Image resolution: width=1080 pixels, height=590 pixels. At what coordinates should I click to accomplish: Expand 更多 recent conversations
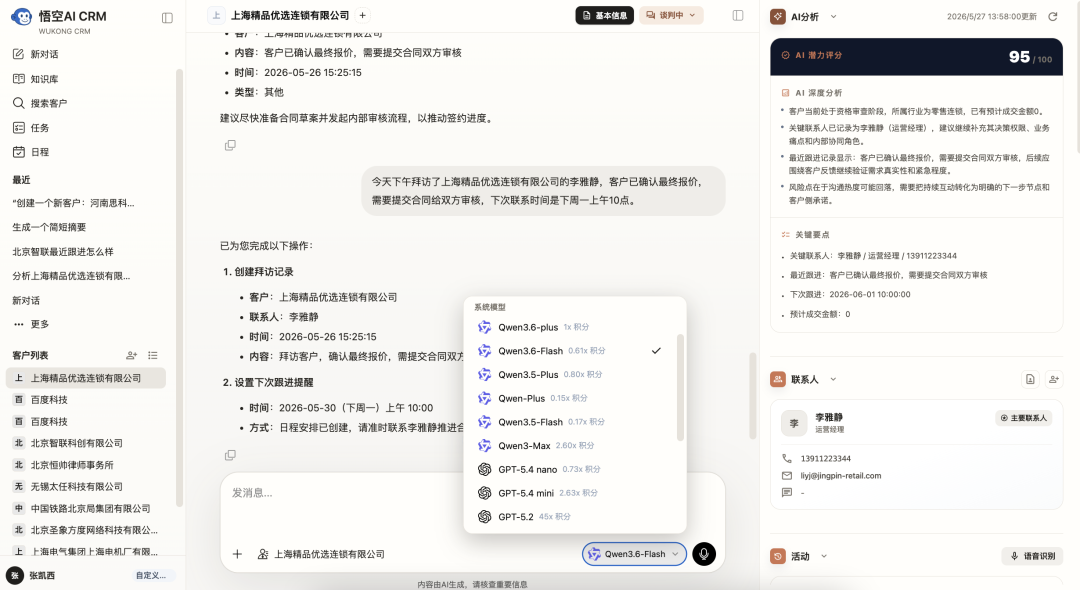(x=32, y=324)
